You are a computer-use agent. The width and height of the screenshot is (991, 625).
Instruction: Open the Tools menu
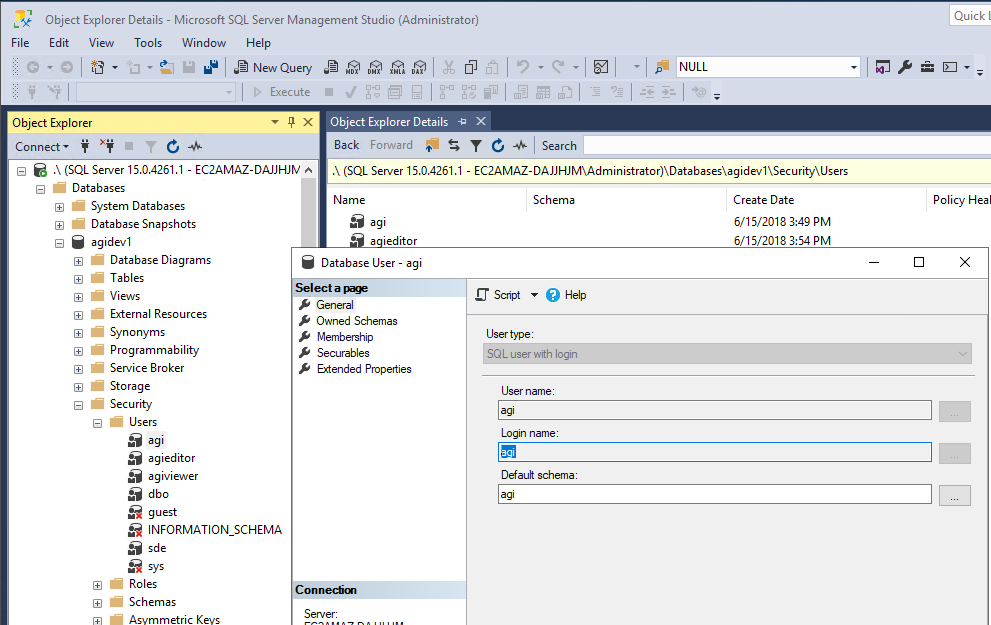pyautogui.click(x=148, y=43)
